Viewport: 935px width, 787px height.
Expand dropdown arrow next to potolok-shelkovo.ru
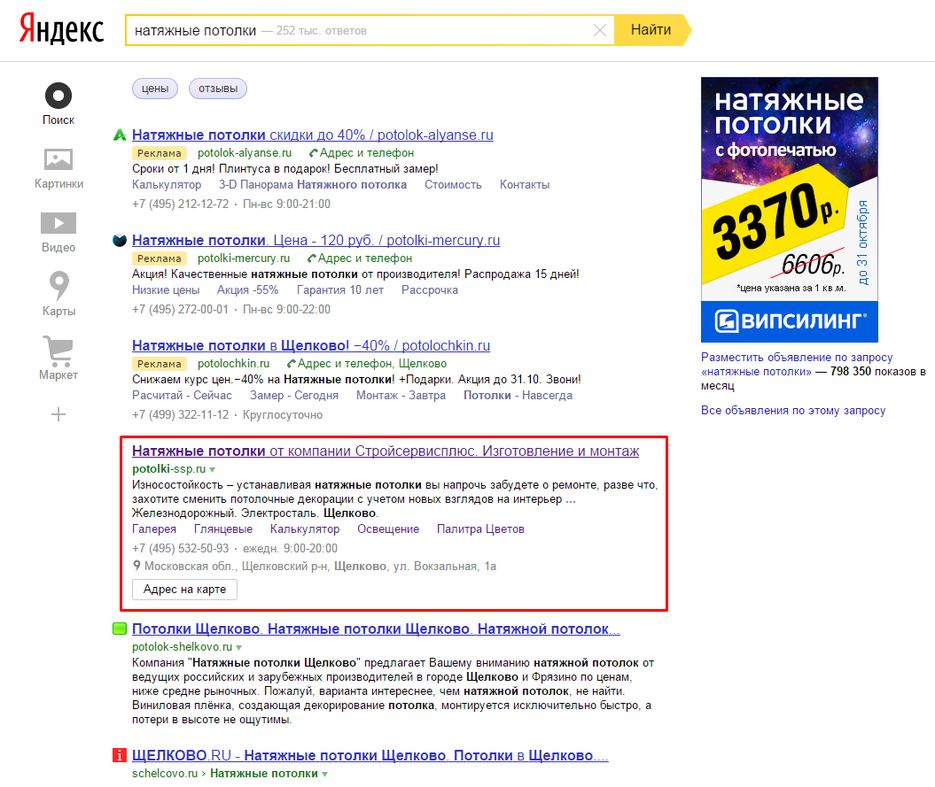tap(239, 647)
